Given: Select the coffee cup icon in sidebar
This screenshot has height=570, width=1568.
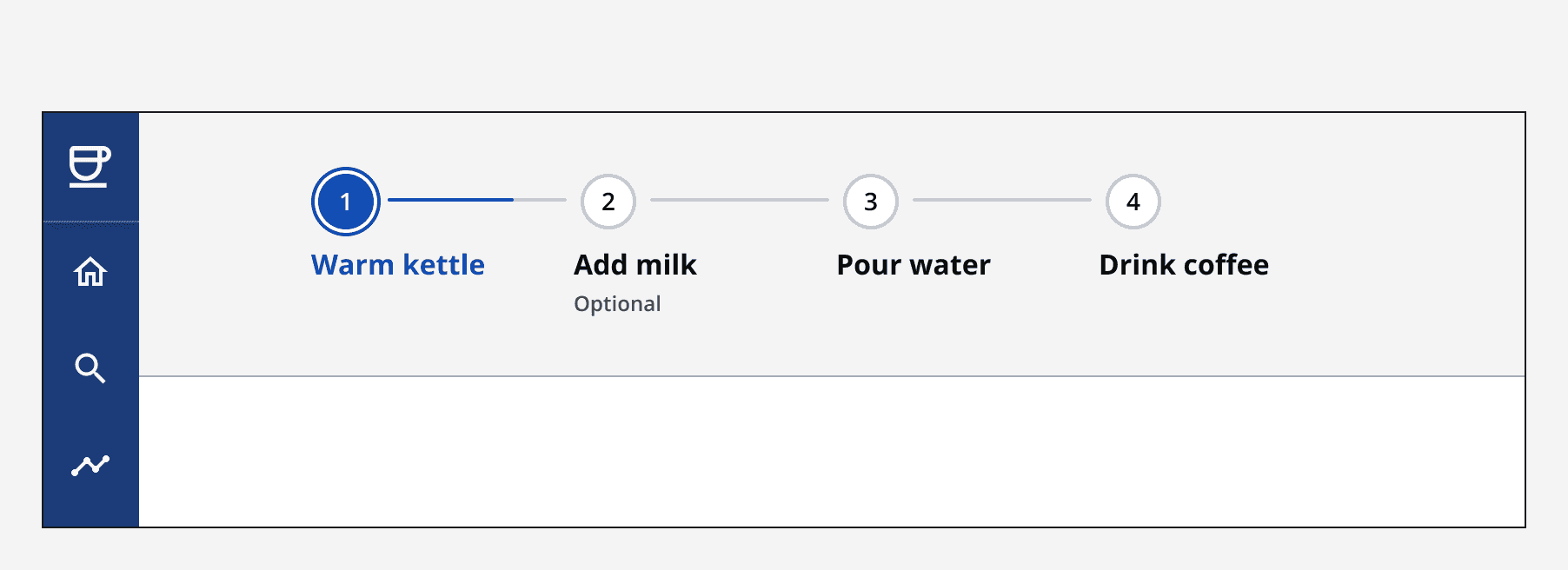Looking at the screenshot, I should pos(90,167).
